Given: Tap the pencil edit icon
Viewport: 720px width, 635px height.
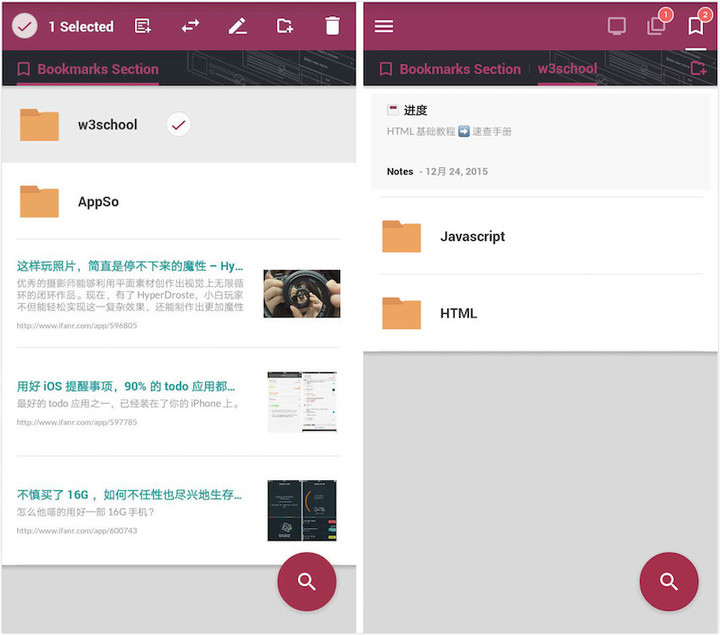Looking at the screenshot, I should point(237,26).
